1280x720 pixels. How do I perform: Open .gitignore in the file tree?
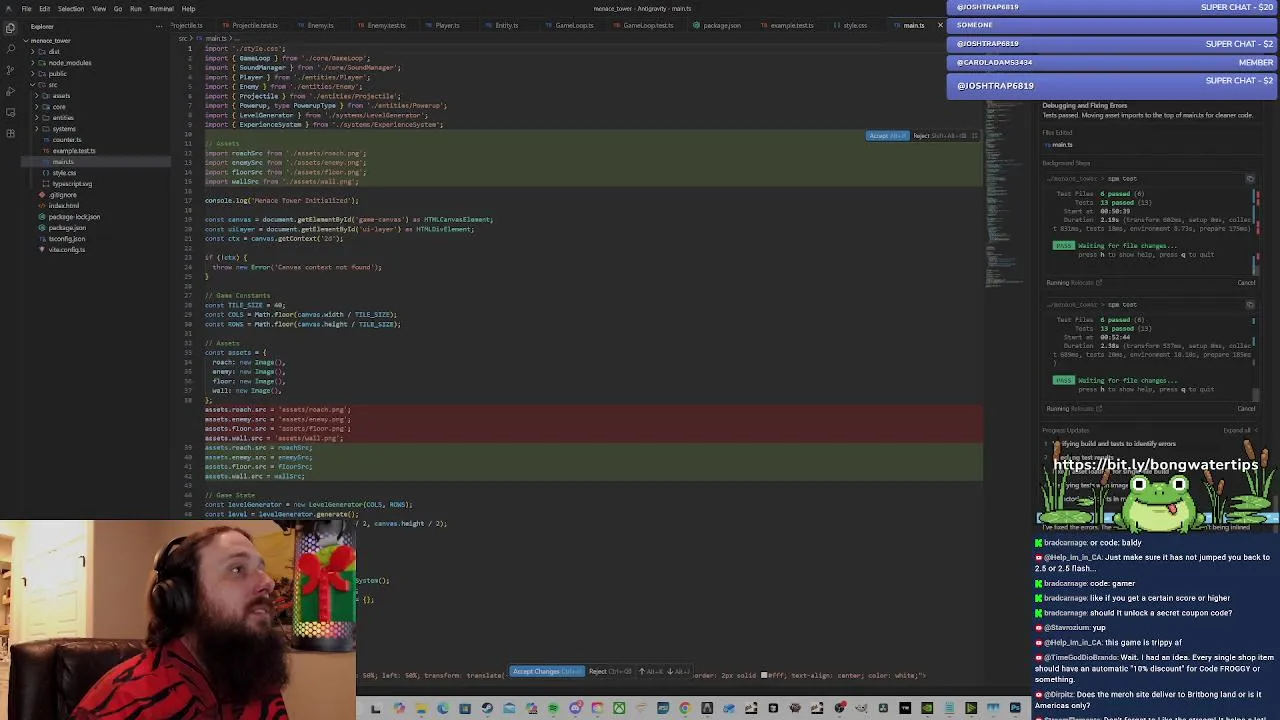coord(62,195)
